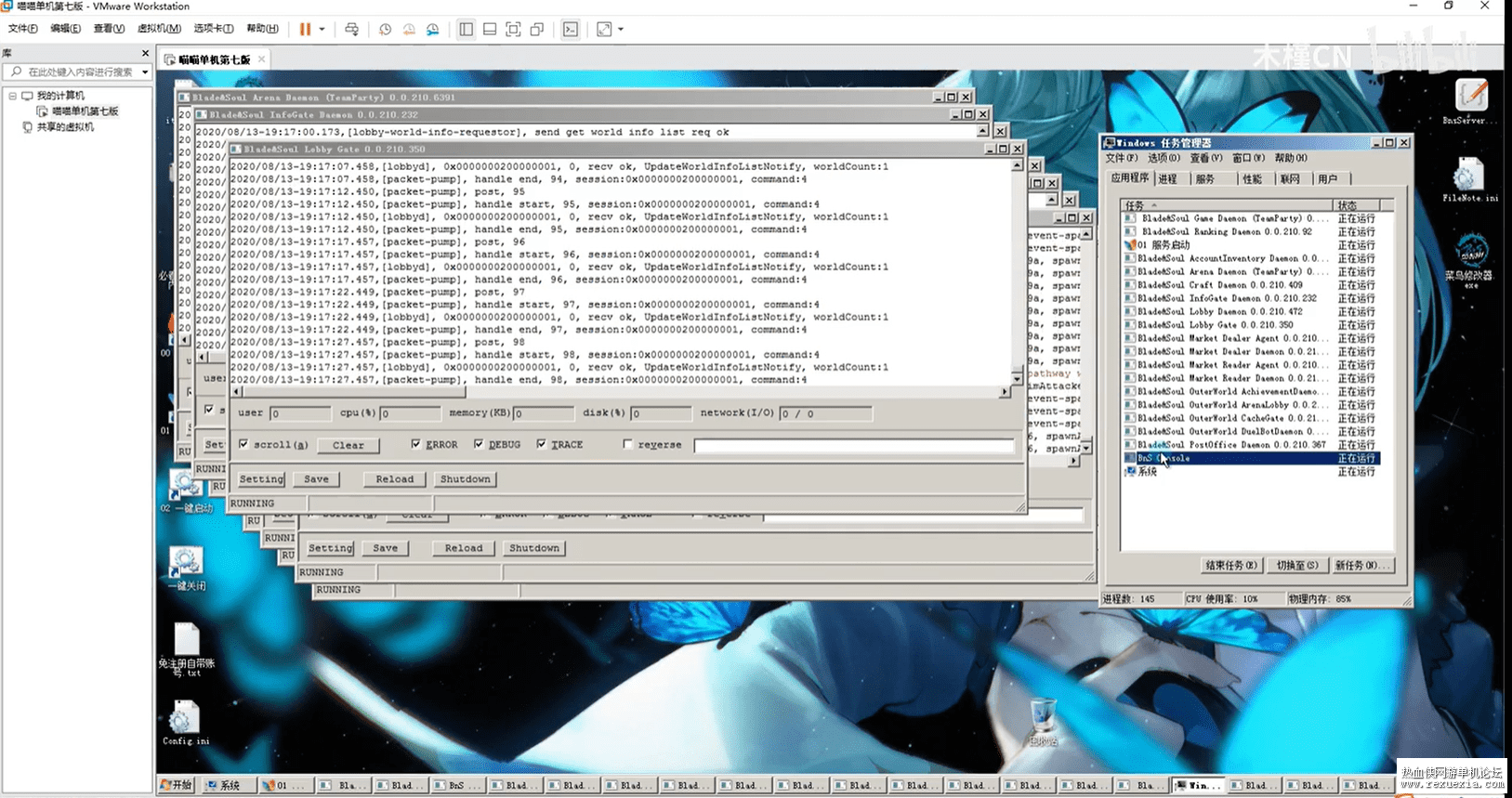Image resolution: width=1512 pixels, height=798 pixels.
Task: Uncheck the ERROR log filter checkbox
Action: click(x=415, y=444)
